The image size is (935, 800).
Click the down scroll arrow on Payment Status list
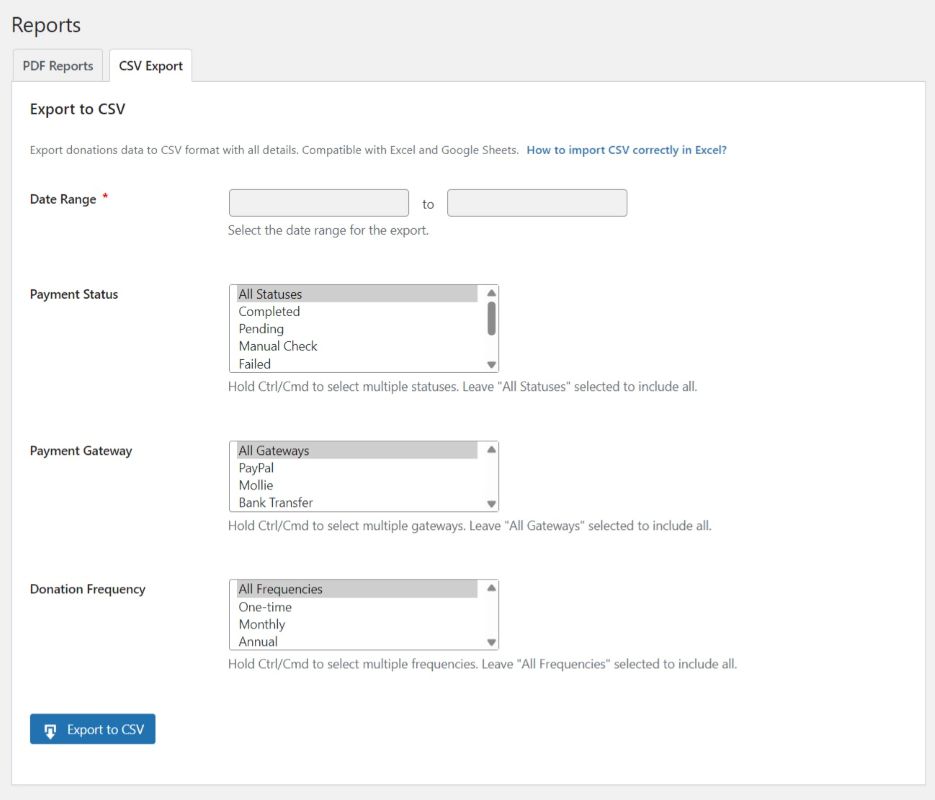490,363
